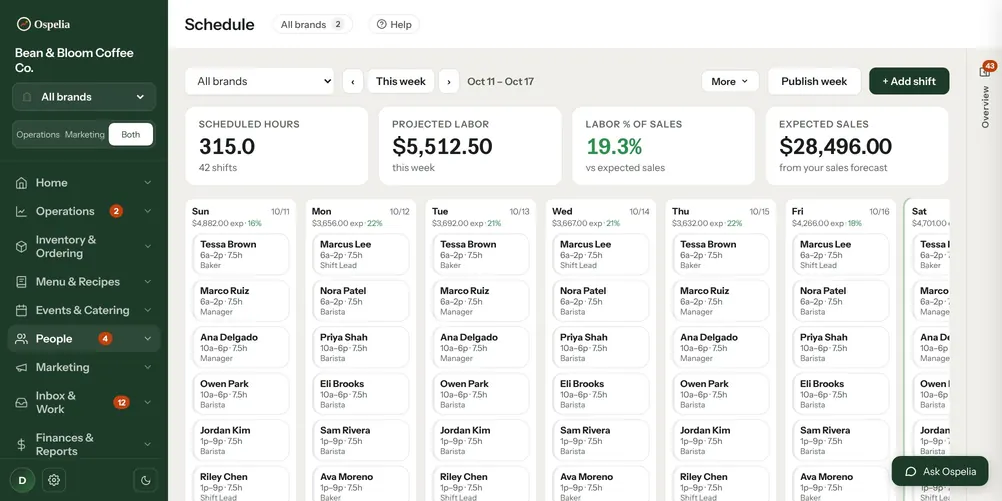
Task: Expand the Inventory & Ordering chevron
Action: click(148, 247)
